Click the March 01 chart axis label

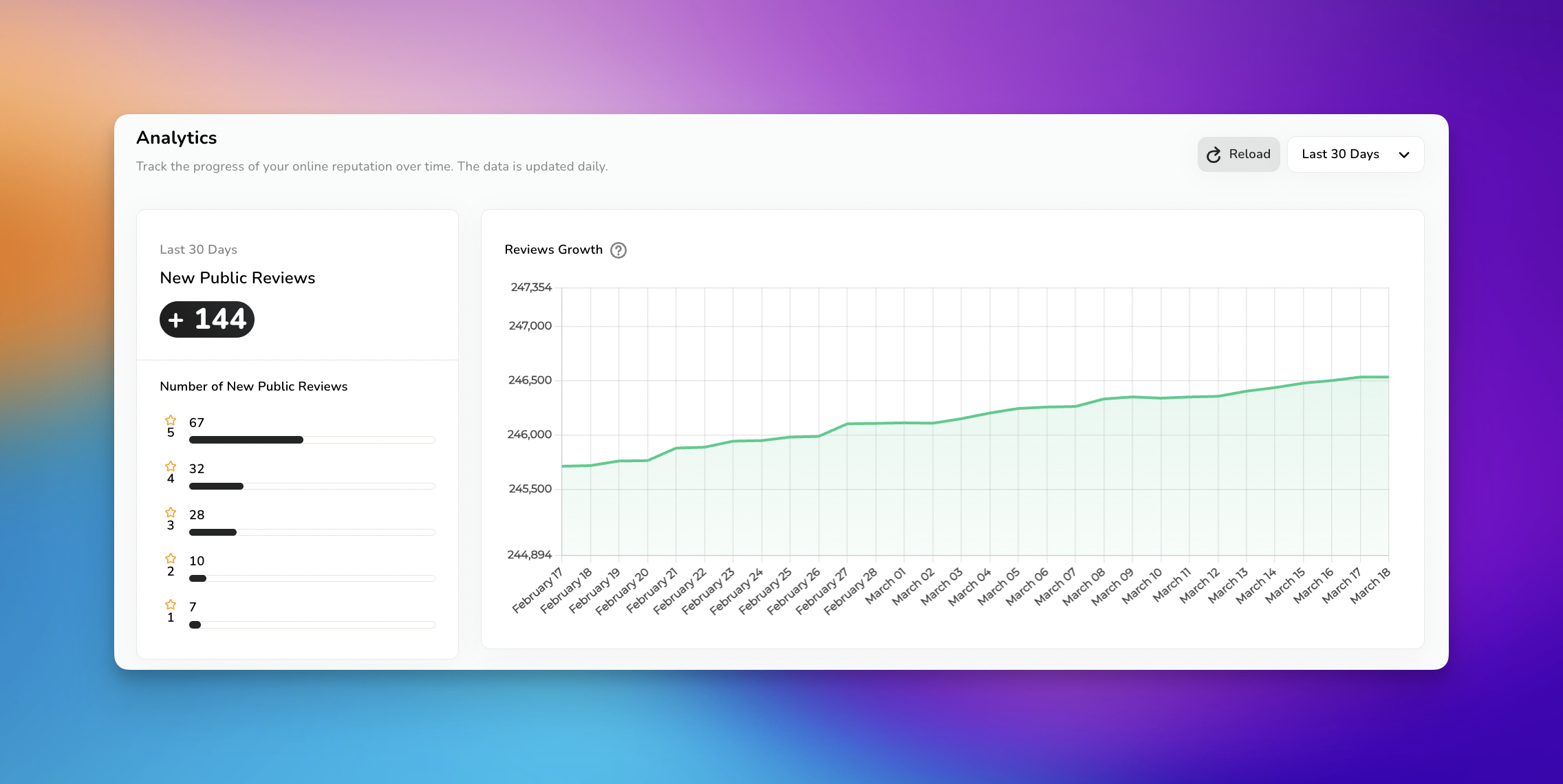885,586
